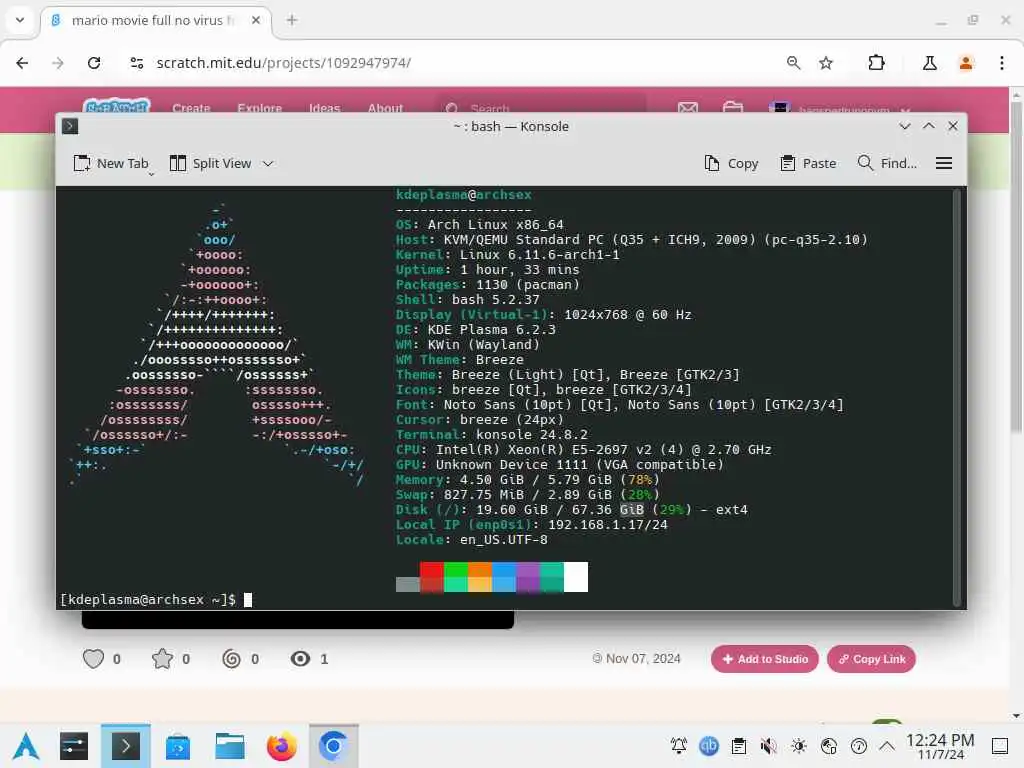Bookmark this page with star icon

(x=826, y=63)
